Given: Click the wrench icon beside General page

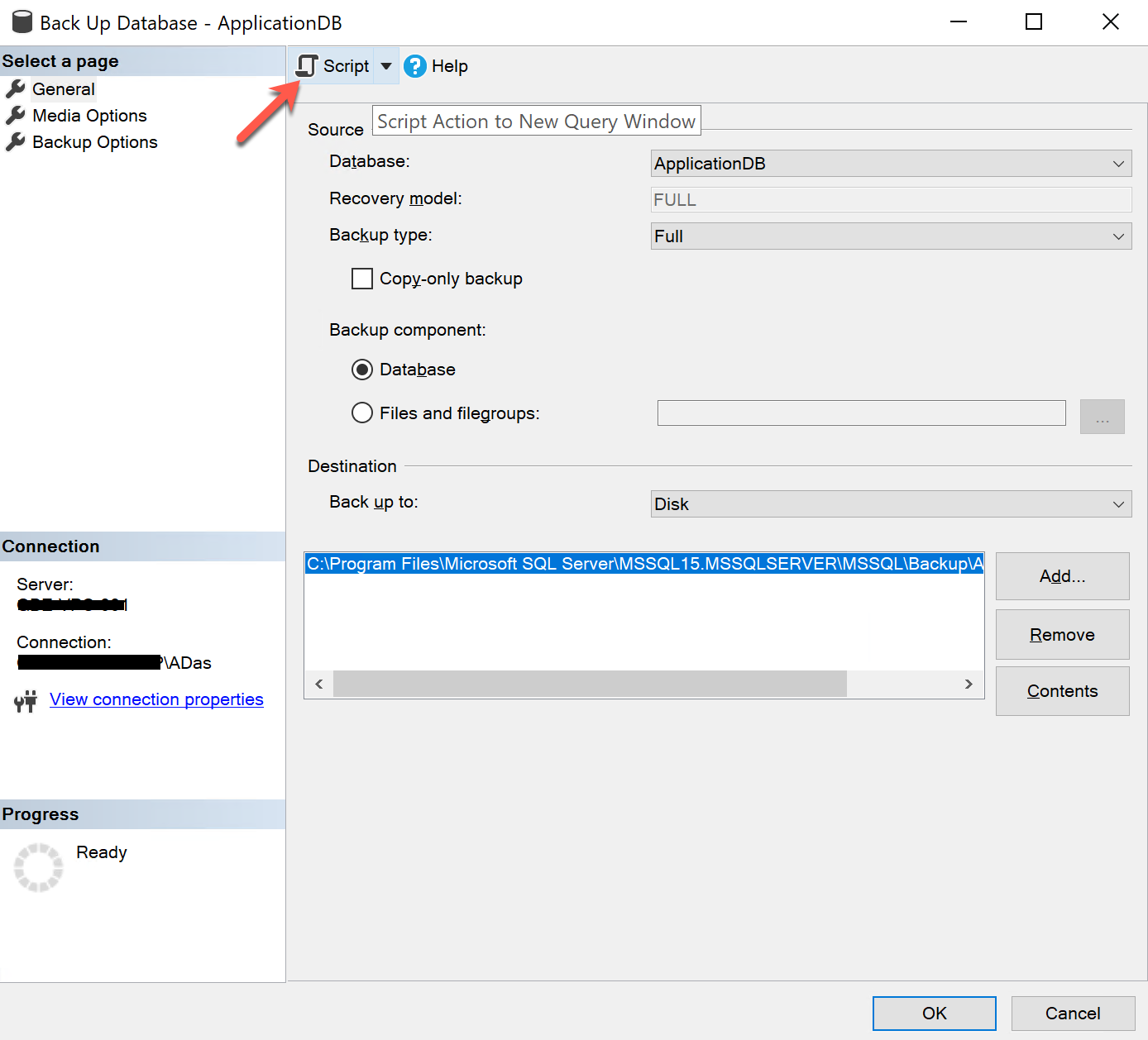Looking at the screenshot, I should point(16,88).
